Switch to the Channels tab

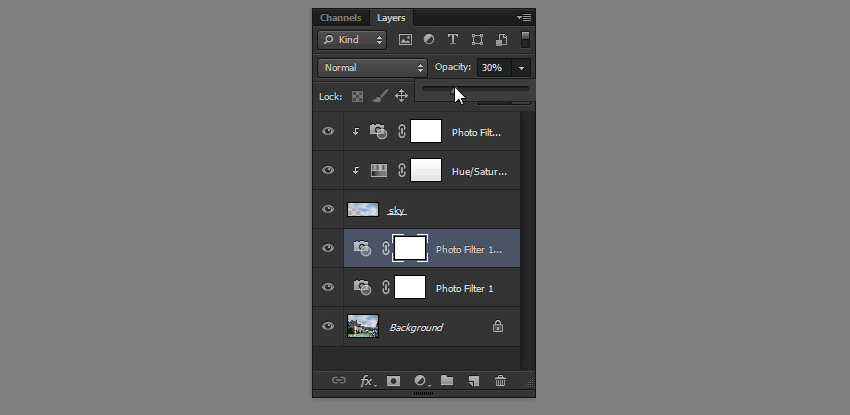click(340, 17)
